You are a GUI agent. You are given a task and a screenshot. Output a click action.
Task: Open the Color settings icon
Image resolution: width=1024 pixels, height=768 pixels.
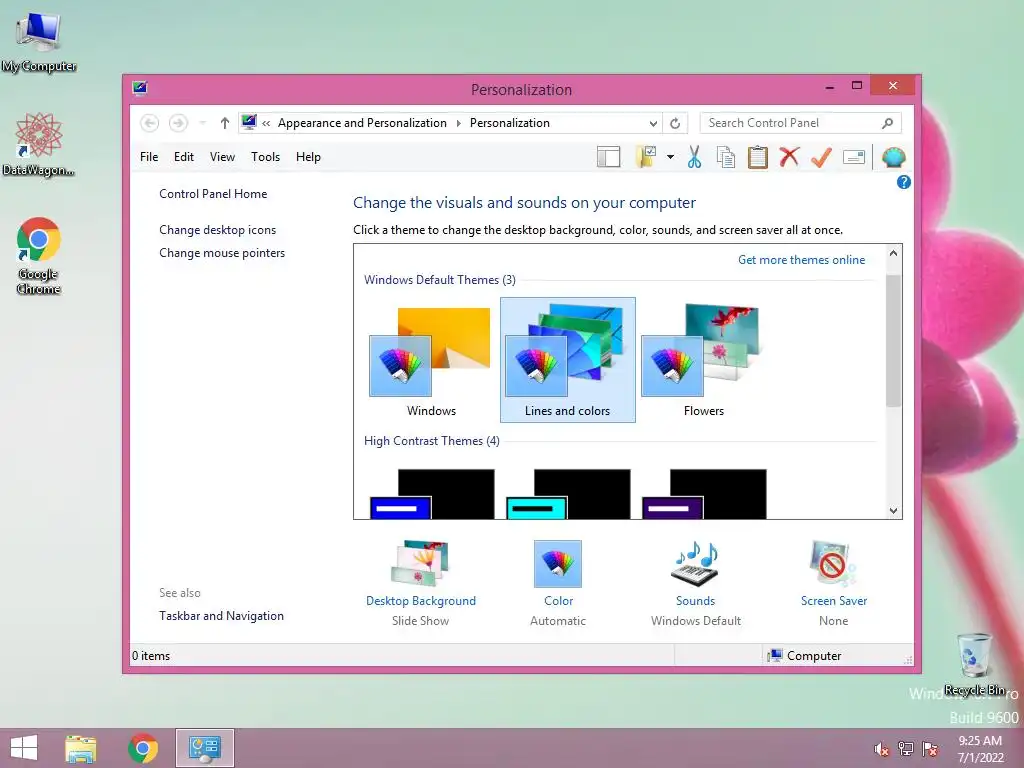[558, 564]
